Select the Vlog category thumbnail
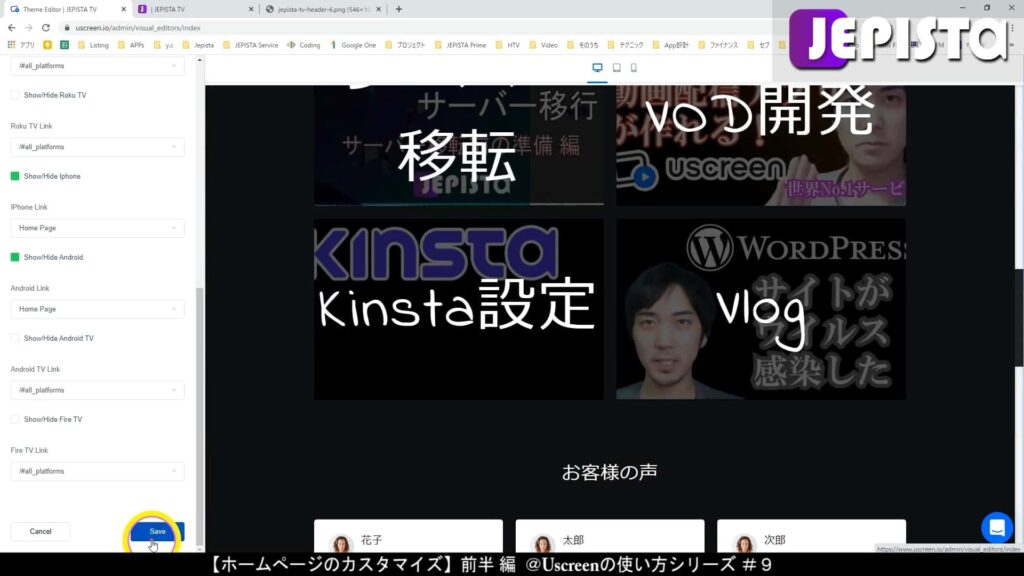This screenshot has height=576, width=1024. click(x=761, y=309)
